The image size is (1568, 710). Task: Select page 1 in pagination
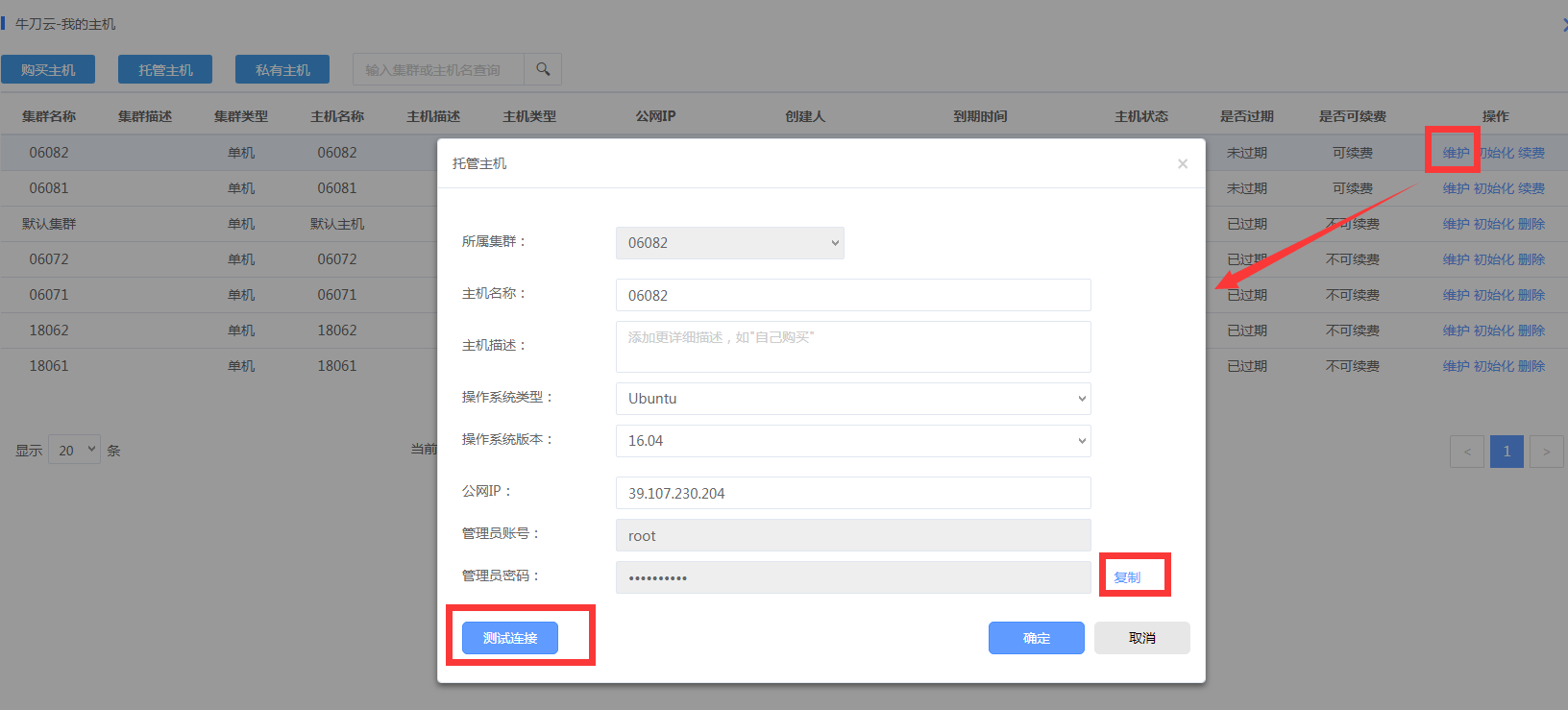(1507, 452)
